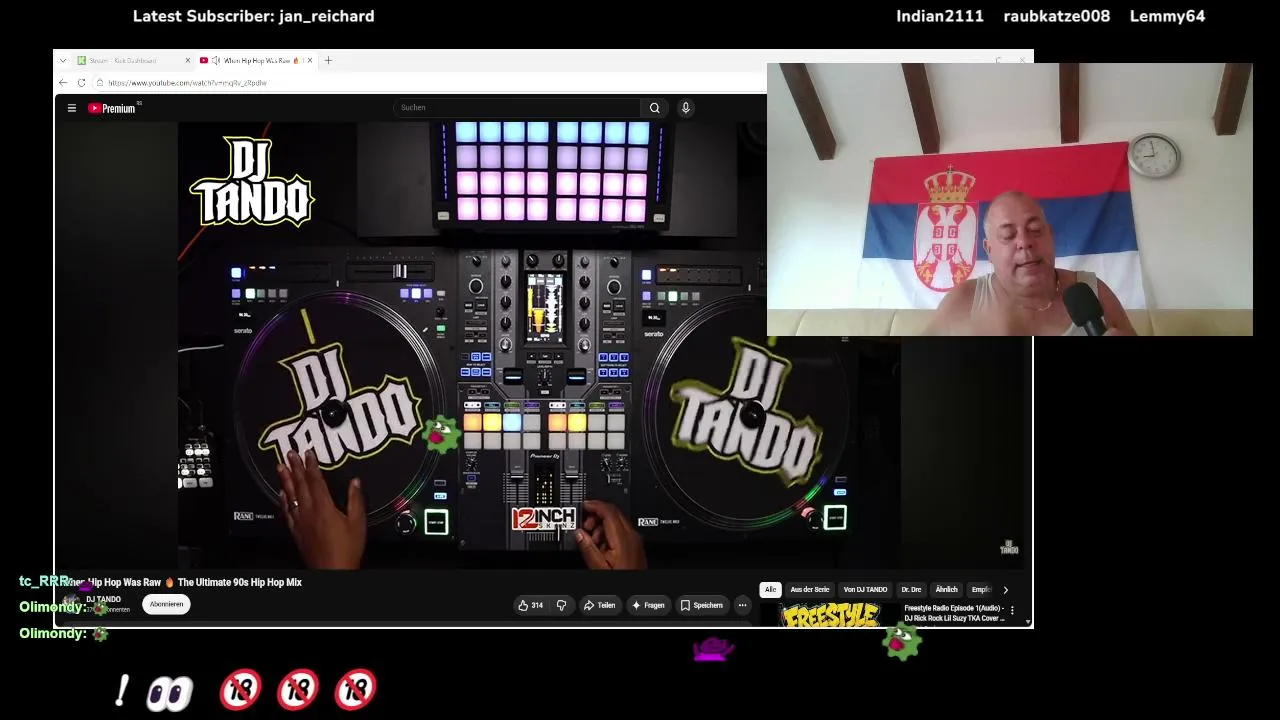The height and width of the screenshot is (720, 1280).
Task: Select the Ähnlich filter chip
Action: pos(946,590)
